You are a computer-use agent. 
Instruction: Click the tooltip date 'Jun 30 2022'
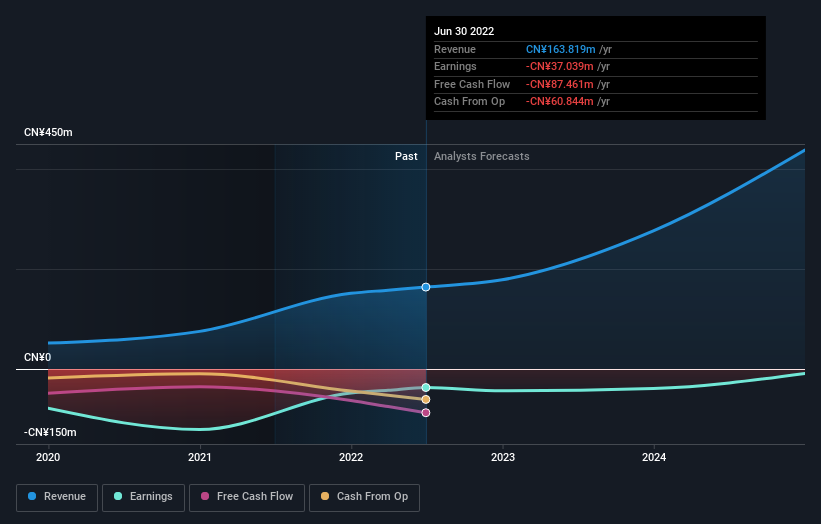pos(464,31)
